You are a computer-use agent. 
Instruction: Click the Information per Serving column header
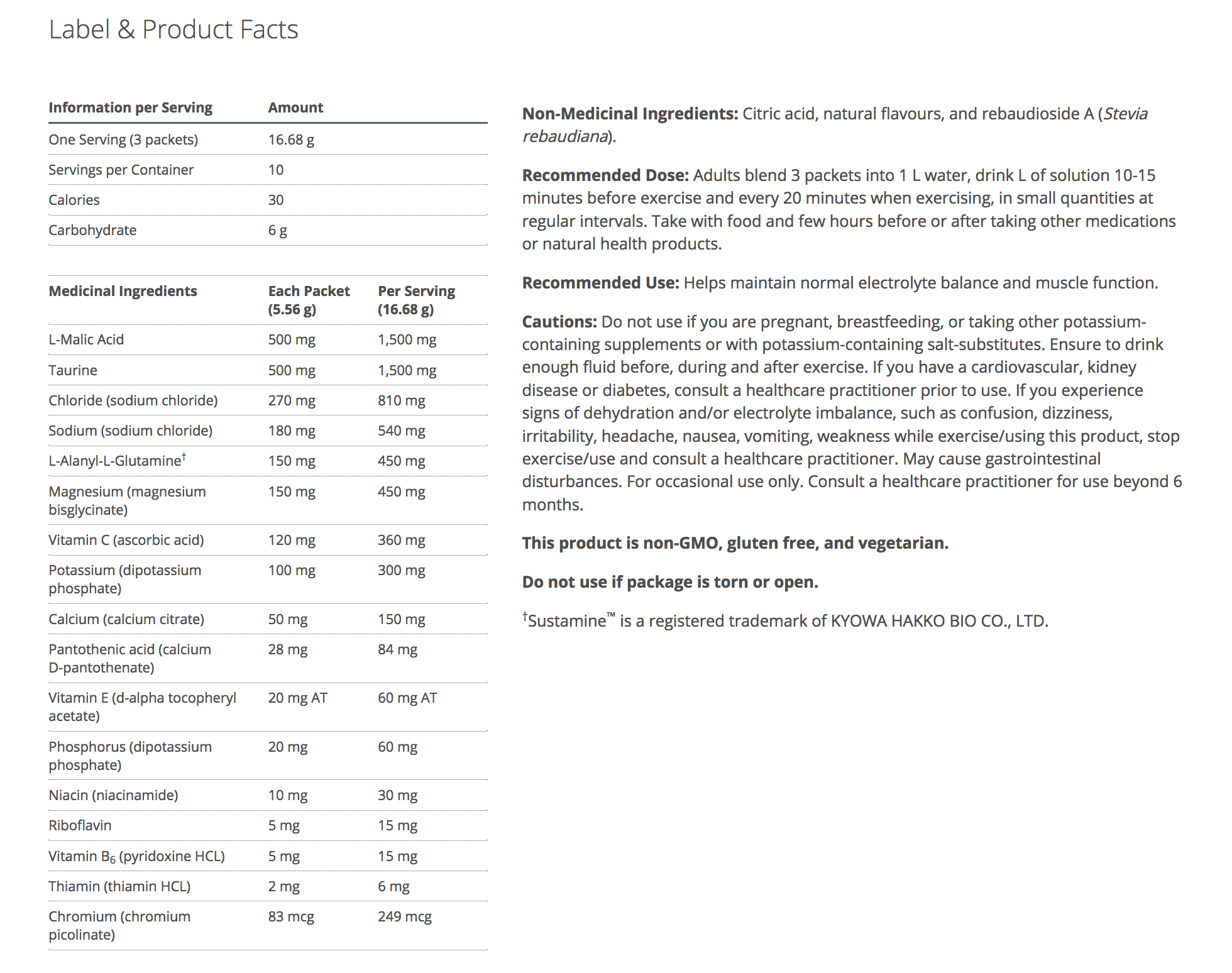pyautogui.click(x=131, y=107)
